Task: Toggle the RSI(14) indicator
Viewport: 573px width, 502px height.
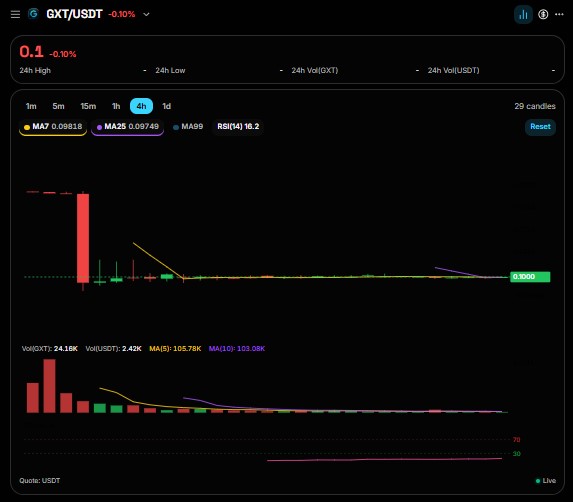Action: coord(238,127)
